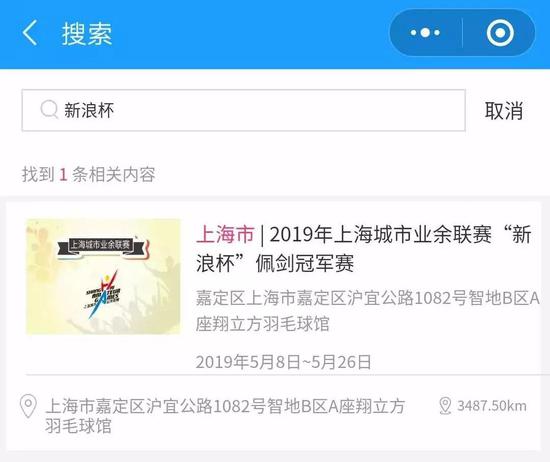Tap the 取消 cancel button

pos(504,111)
